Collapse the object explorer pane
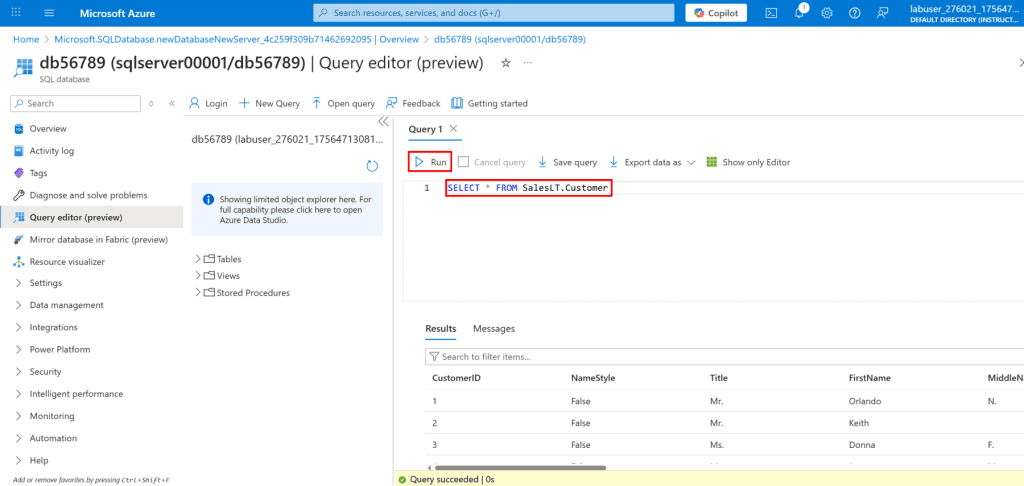The width and height of the screenshot is (1024, 486). 382,121
